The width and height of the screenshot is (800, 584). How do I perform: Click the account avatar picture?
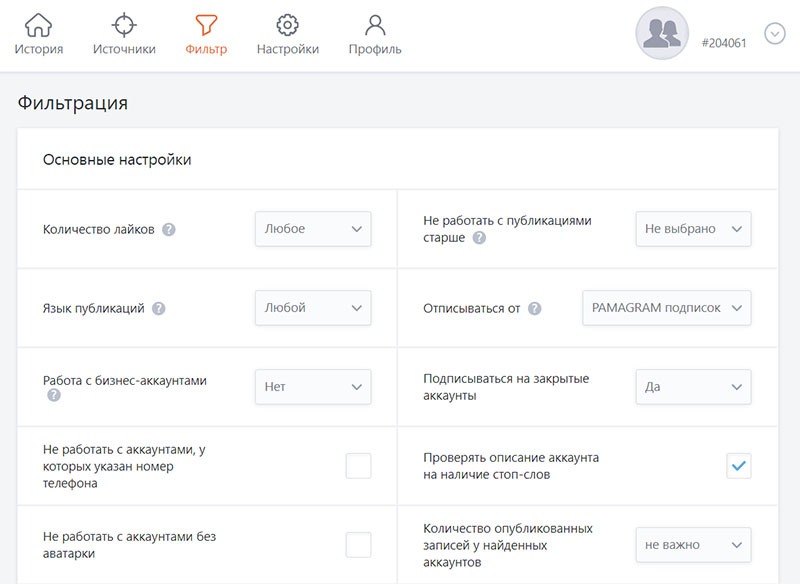click(x=662, y=33)
